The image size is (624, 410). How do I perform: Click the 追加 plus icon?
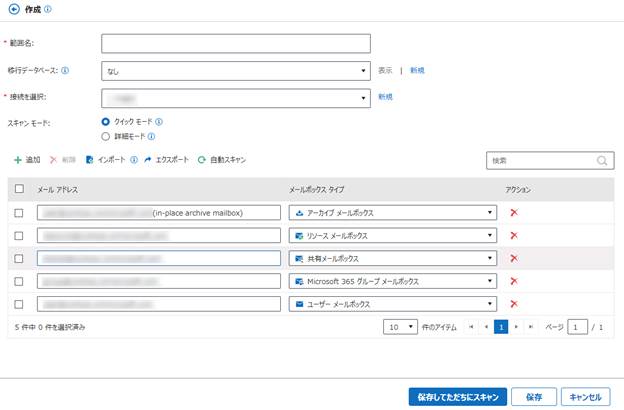[x=18, y=160]
